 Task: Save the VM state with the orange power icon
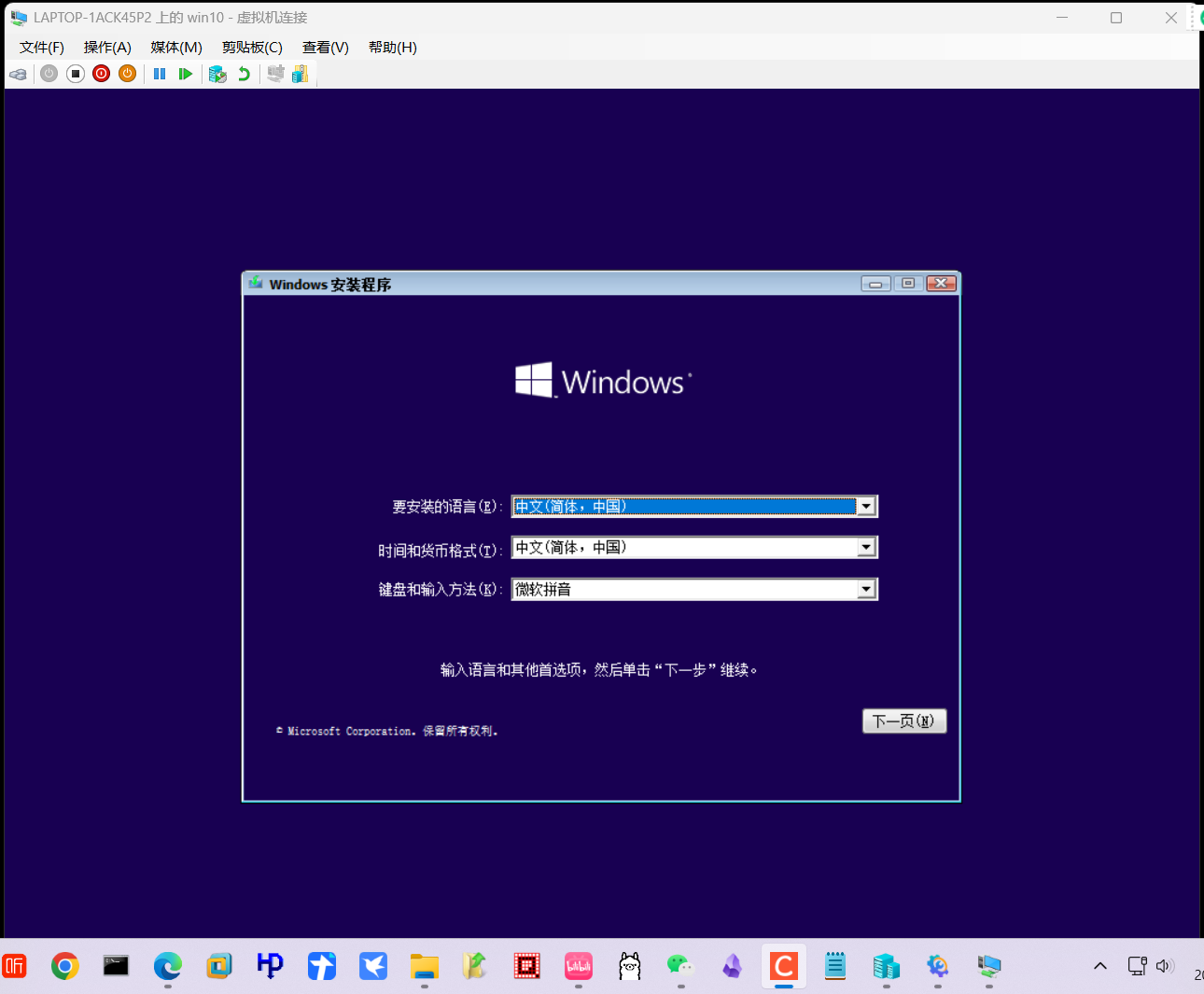coord(128,74)
